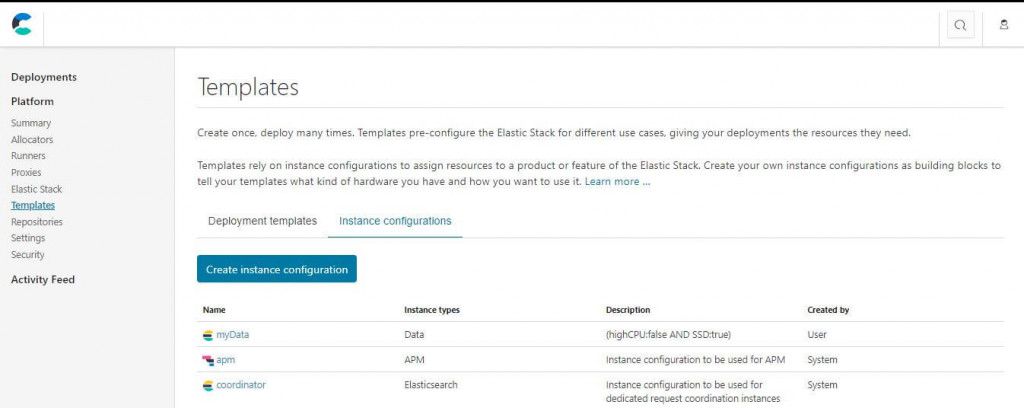Open the Activity Feed section
The image size is (1024, 408).
click(43, 279)
